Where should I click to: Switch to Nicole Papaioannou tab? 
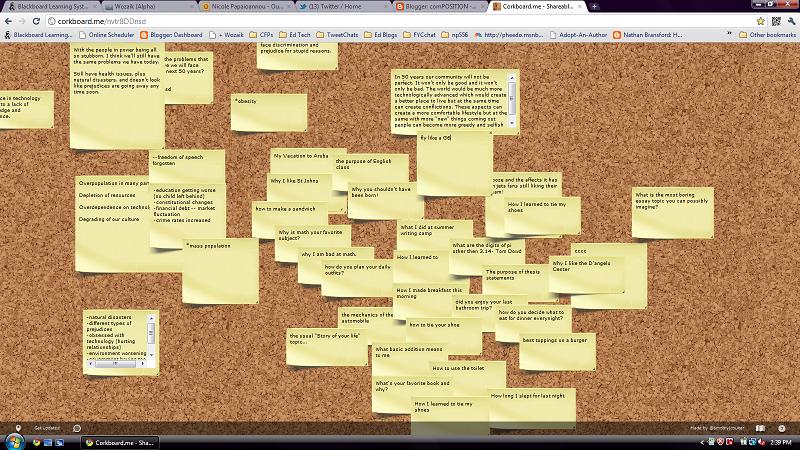246,7
